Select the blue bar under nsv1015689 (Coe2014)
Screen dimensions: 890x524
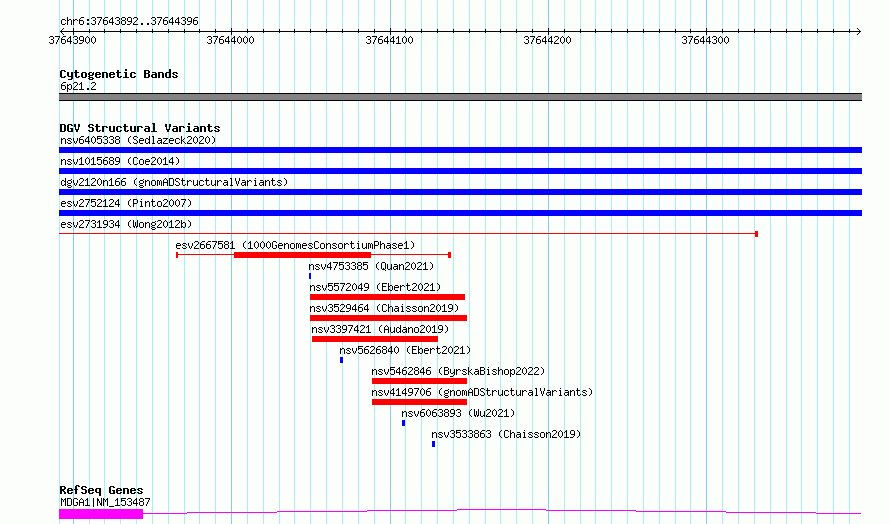460,171
